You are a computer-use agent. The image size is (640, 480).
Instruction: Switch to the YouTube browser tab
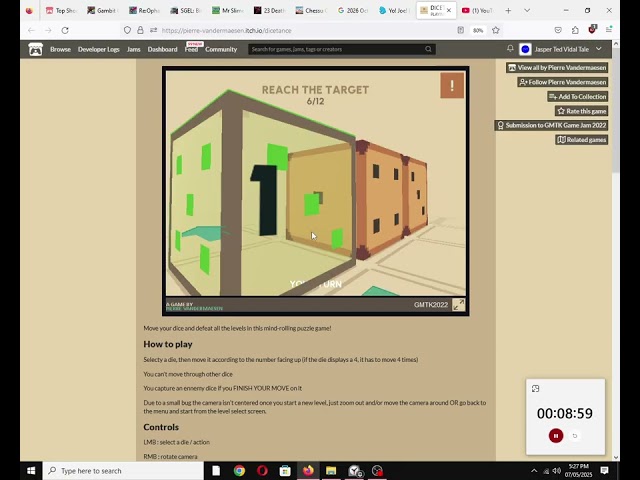(477, 11)
